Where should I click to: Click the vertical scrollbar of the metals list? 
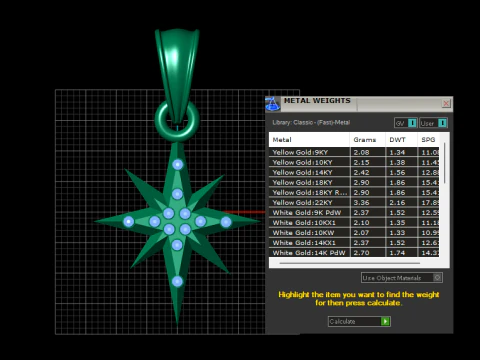click(444, 163)
